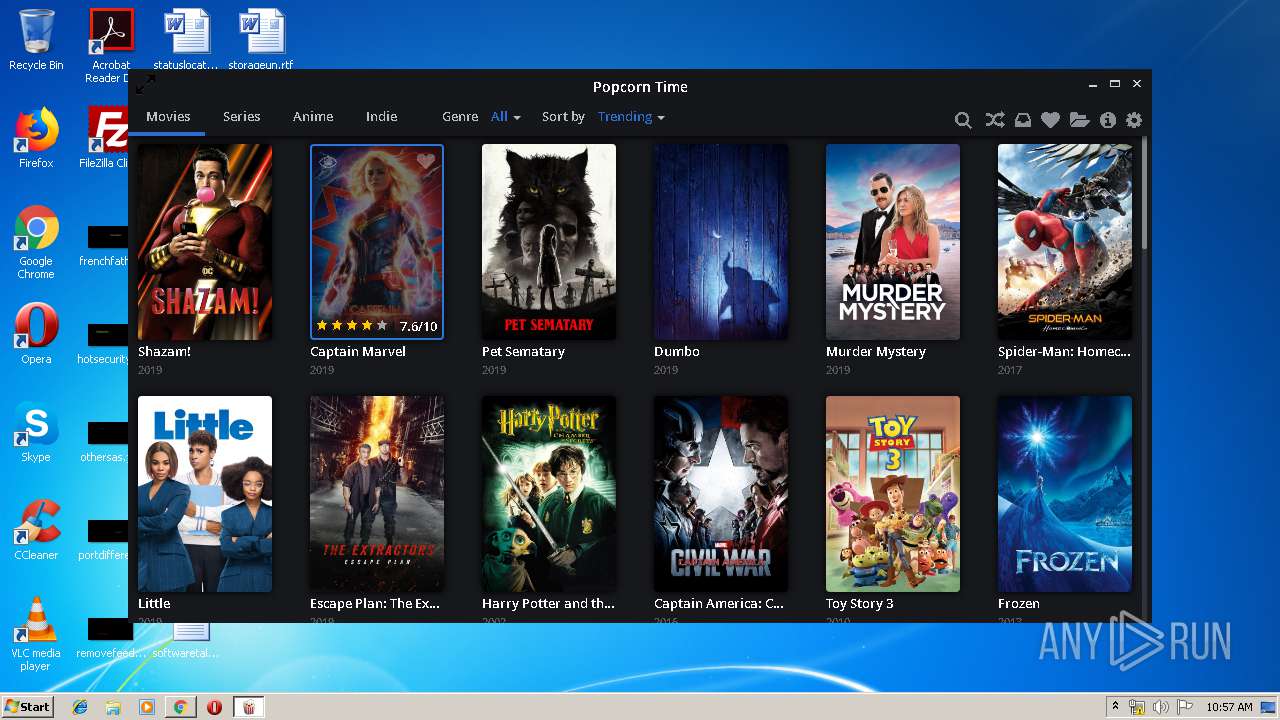Image resolution: width=1280 pixels, height=720 pixels.
Task: Expand the Sort by Trending dropdown
Action: [x=631, y=117]
